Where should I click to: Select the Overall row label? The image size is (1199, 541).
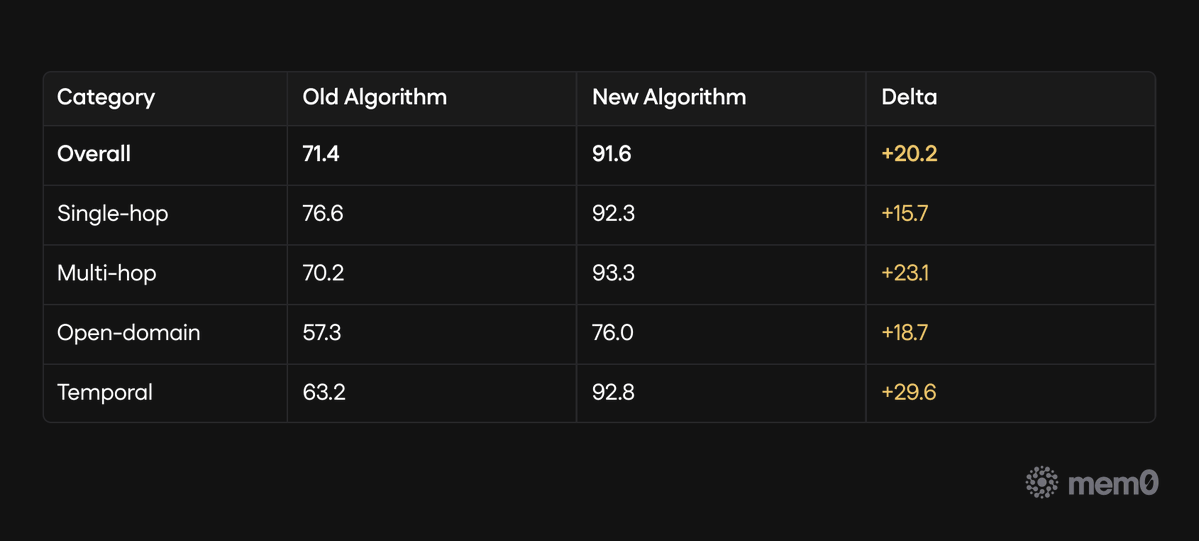pos(94,154)
